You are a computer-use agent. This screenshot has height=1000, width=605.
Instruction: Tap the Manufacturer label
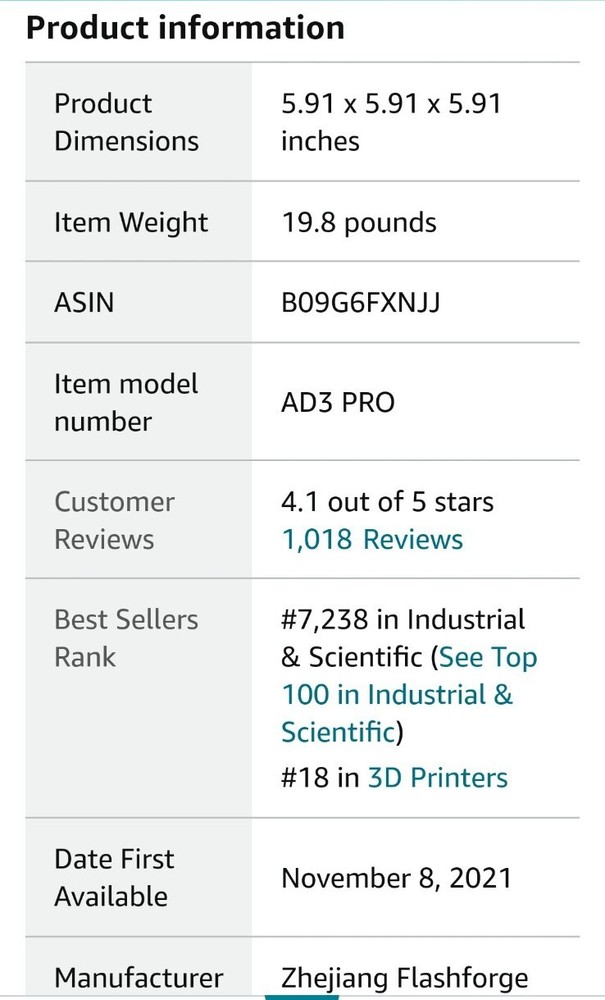[x=138, y=977]
